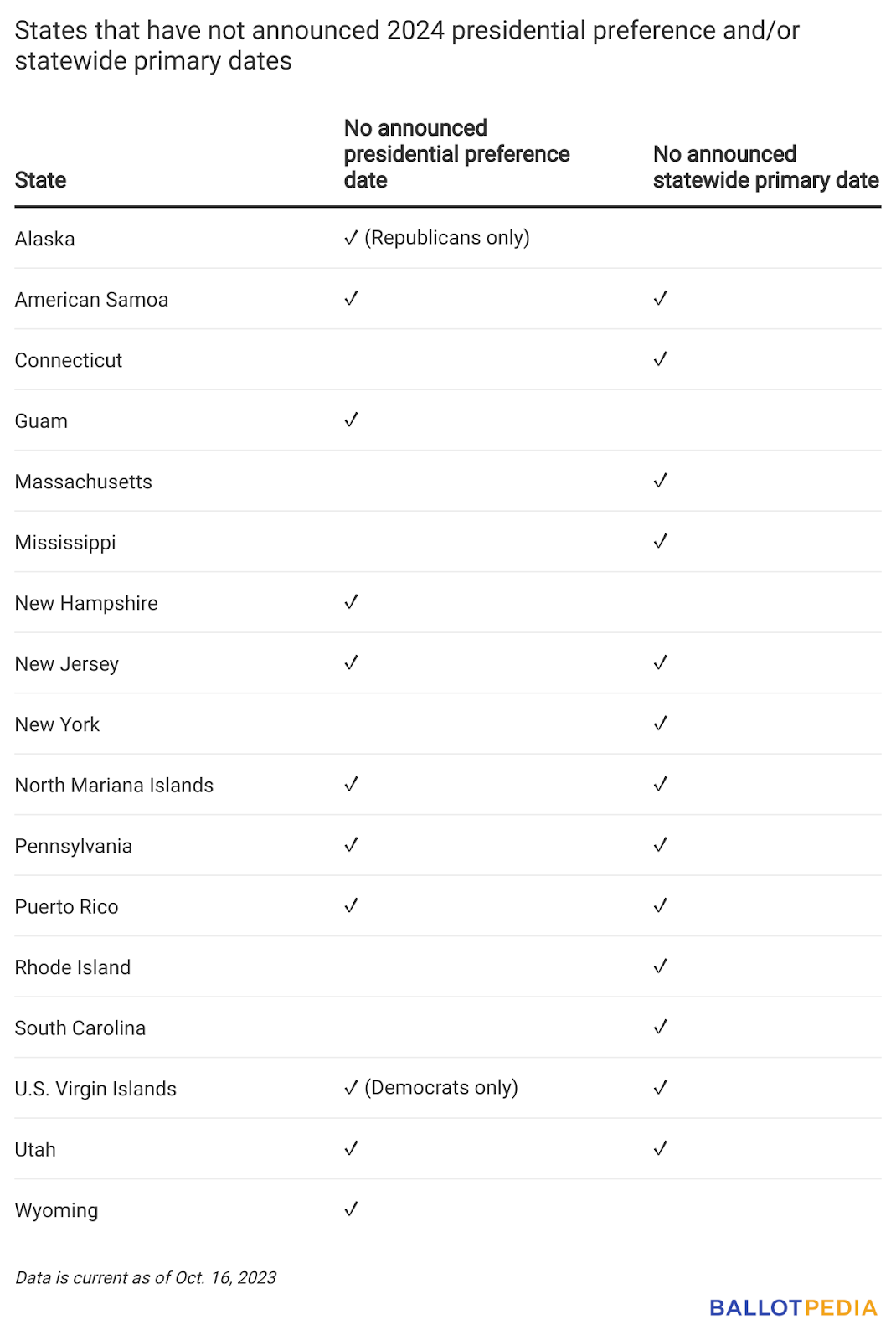Click No announced statewide primary date header
Screen dimensions: 896x1340
[x=765, y=167]
